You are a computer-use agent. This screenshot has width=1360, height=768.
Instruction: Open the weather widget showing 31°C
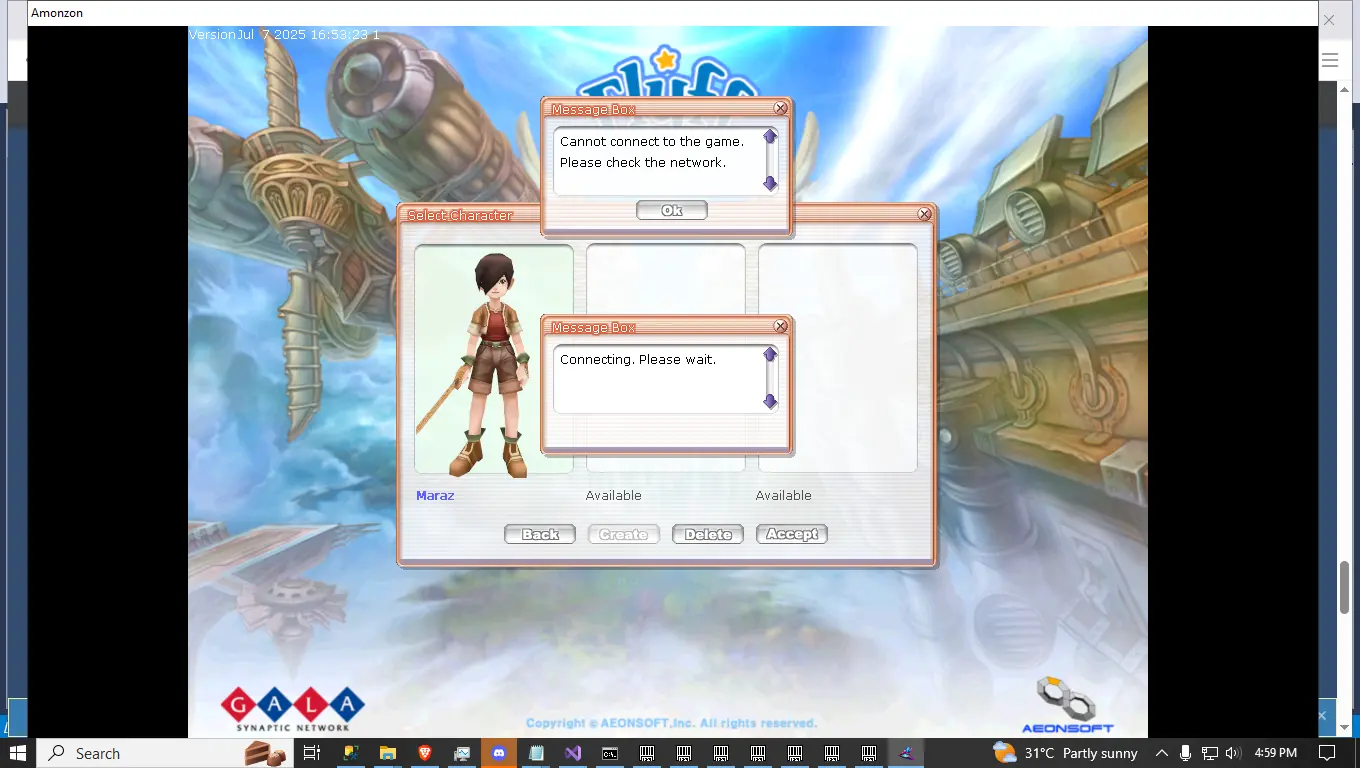point(1064,753)
